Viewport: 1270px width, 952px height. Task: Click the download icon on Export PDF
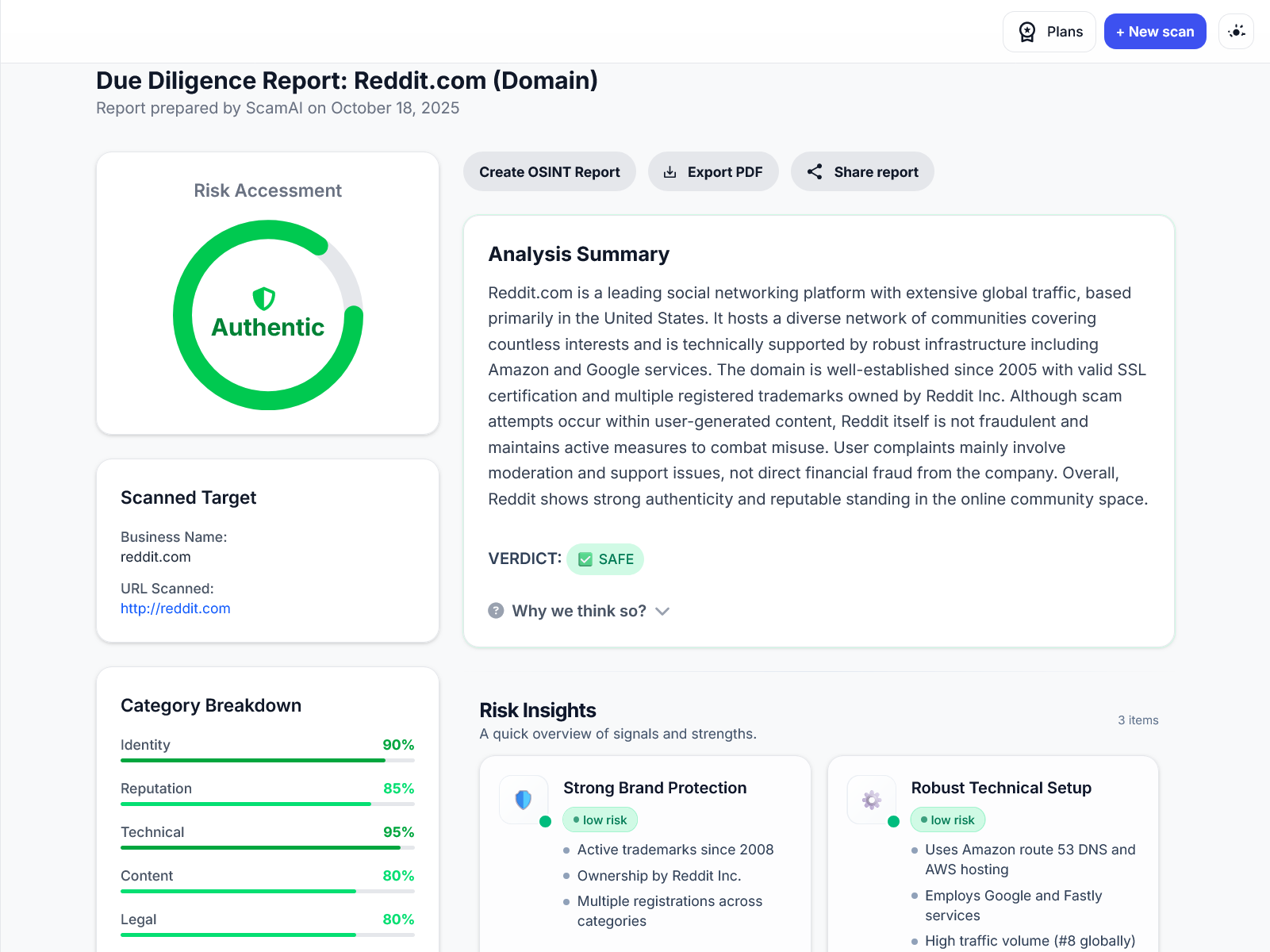tap(671, 171)
